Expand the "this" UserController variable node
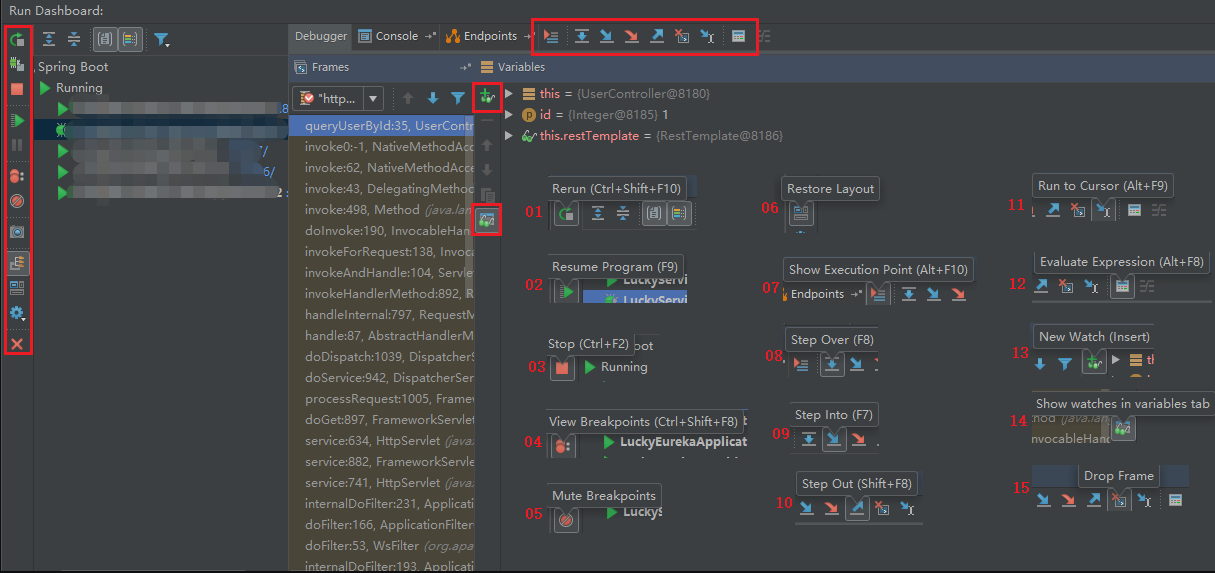Image resolution: width=1215 pixels, height=573 pixels. coord(509,94)
